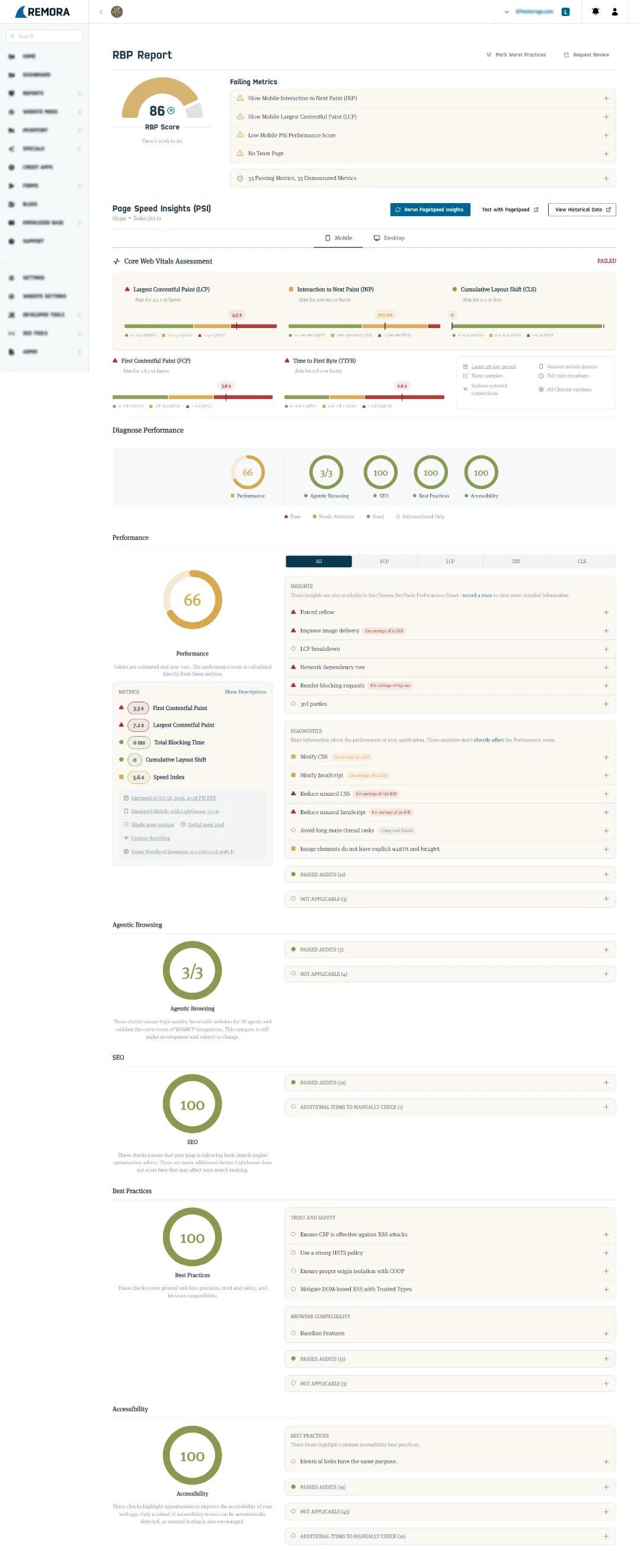
Task: Click Test with PageSpeed link
Action: 510,210
